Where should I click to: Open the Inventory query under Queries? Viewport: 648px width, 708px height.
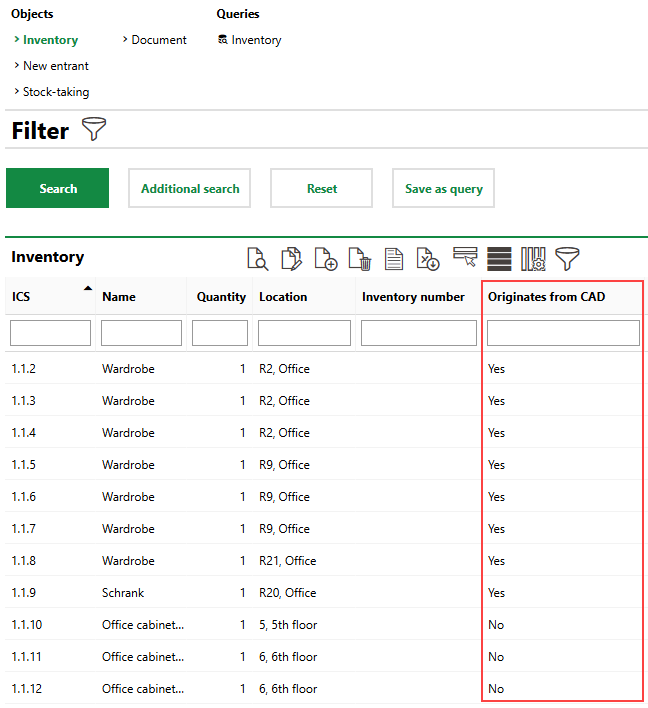coord(255,40)
